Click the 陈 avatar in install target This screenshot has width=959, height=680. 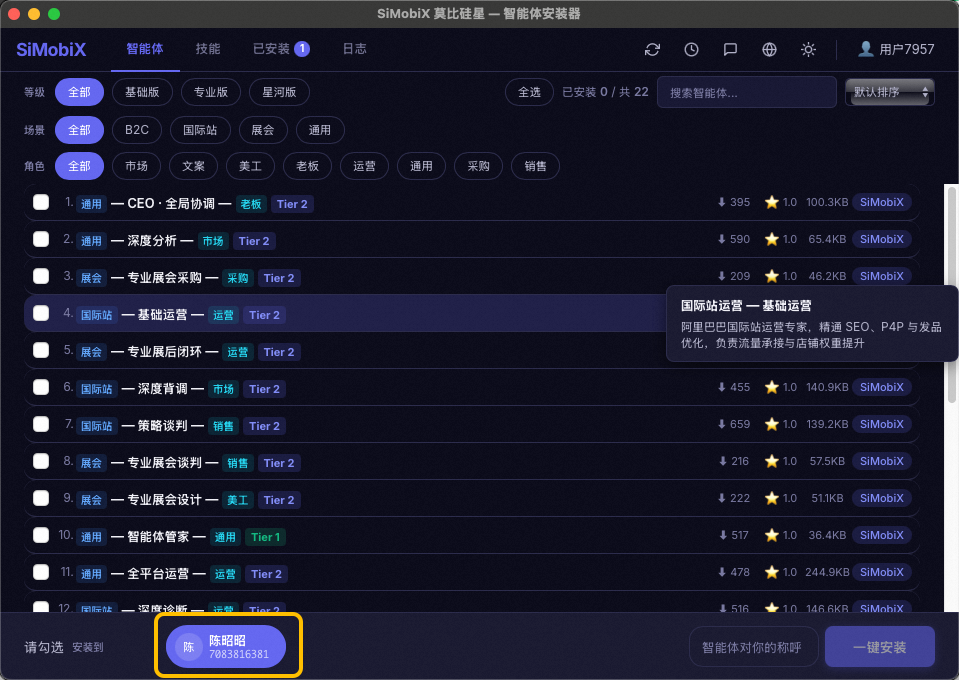188,647
